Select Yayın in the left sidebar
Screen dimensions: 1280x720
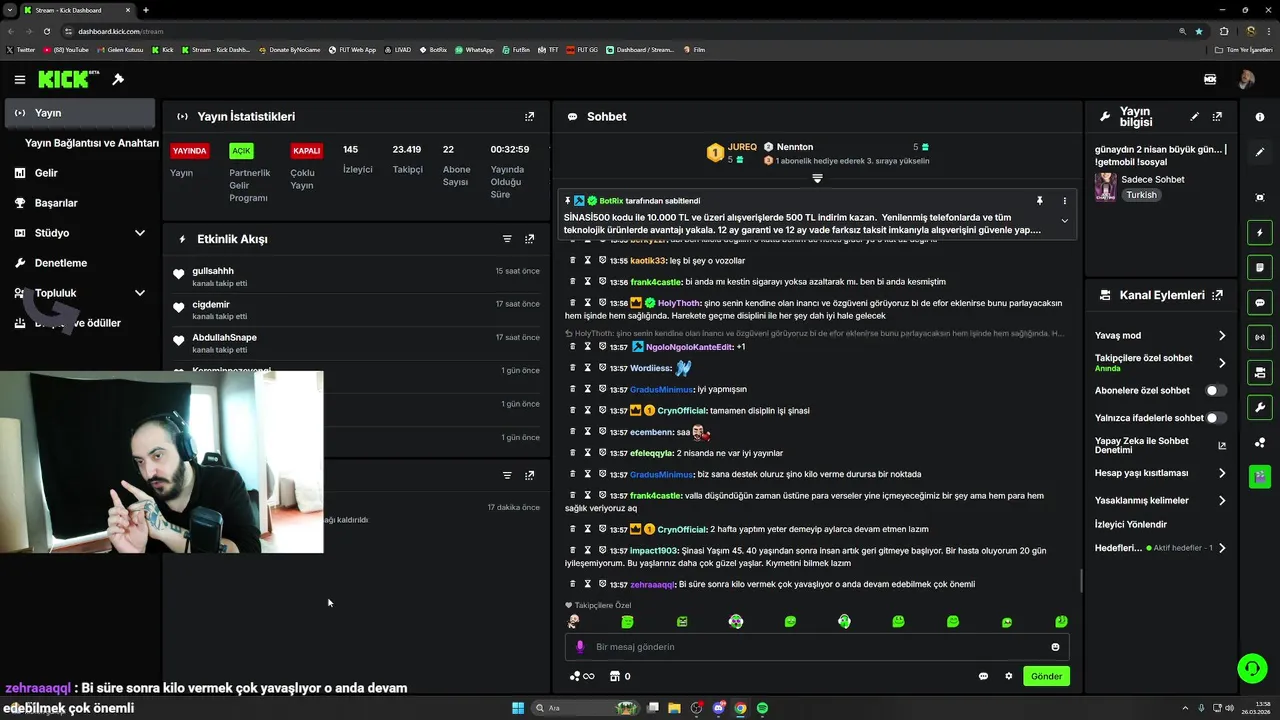(80, 113)
